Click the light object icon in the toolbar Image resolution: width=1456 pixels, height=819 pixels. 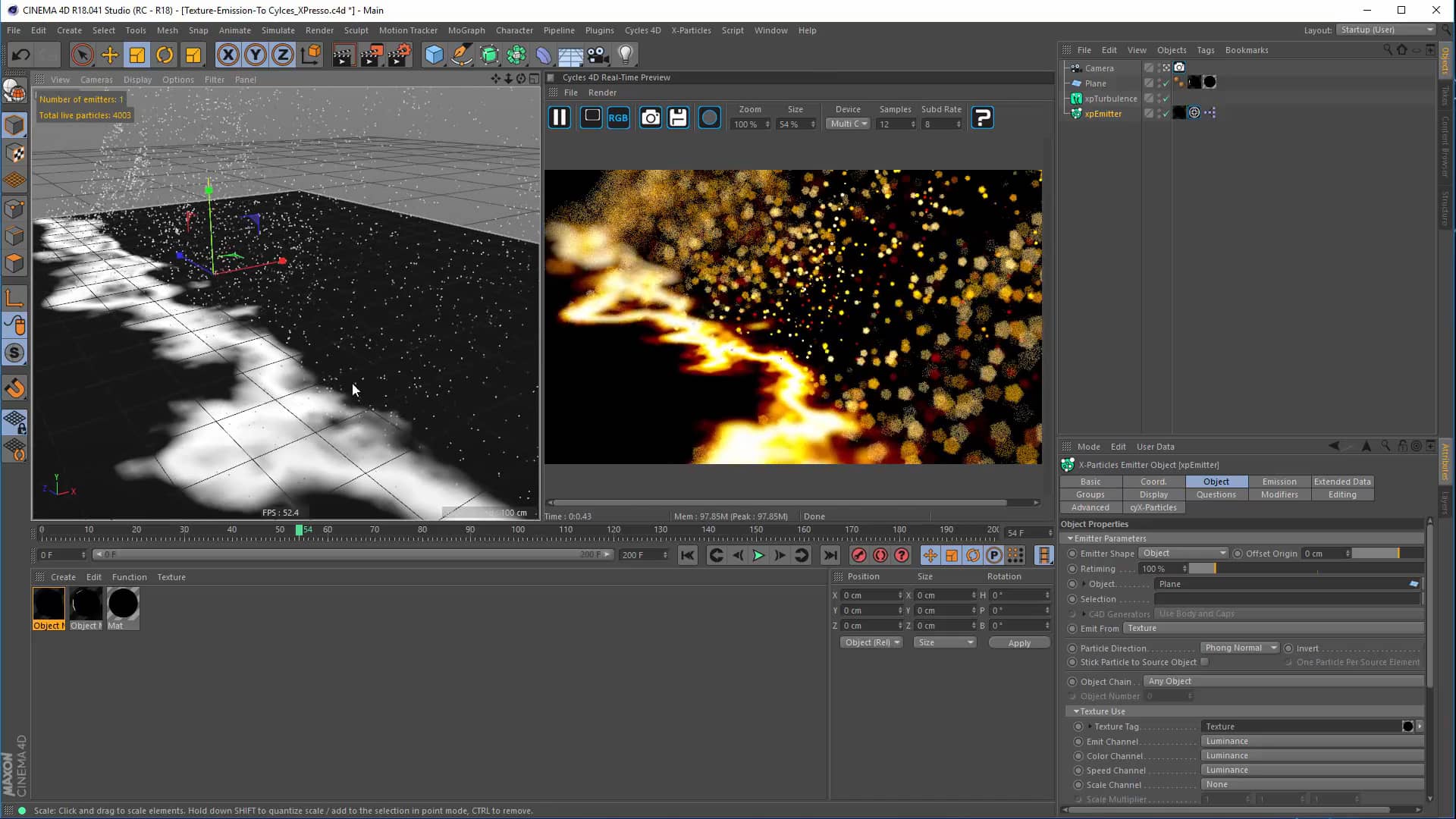623,55
